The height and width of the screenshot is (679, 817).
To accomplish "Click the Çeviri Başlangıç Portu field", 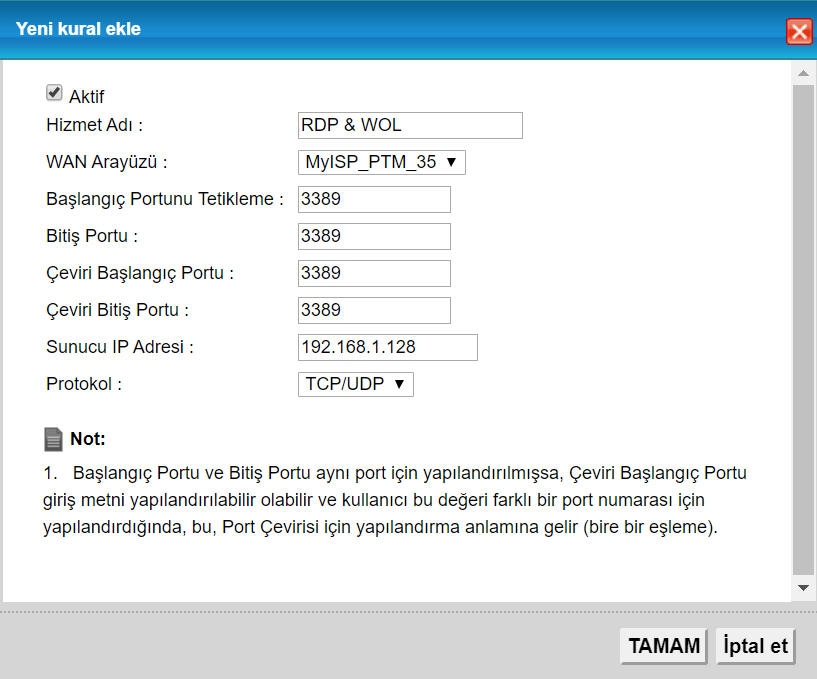I will pos(374,273).
